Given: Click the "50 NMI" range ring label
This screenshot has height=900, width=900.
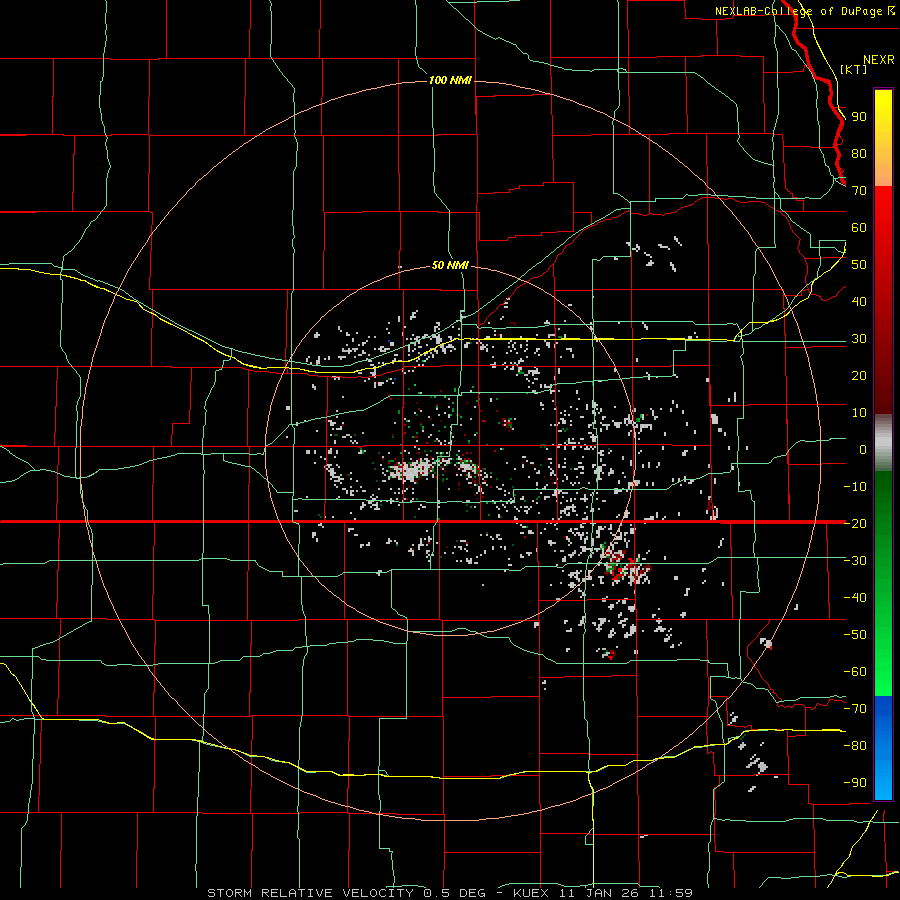Looking at the screenshot, I should (450, 265).
